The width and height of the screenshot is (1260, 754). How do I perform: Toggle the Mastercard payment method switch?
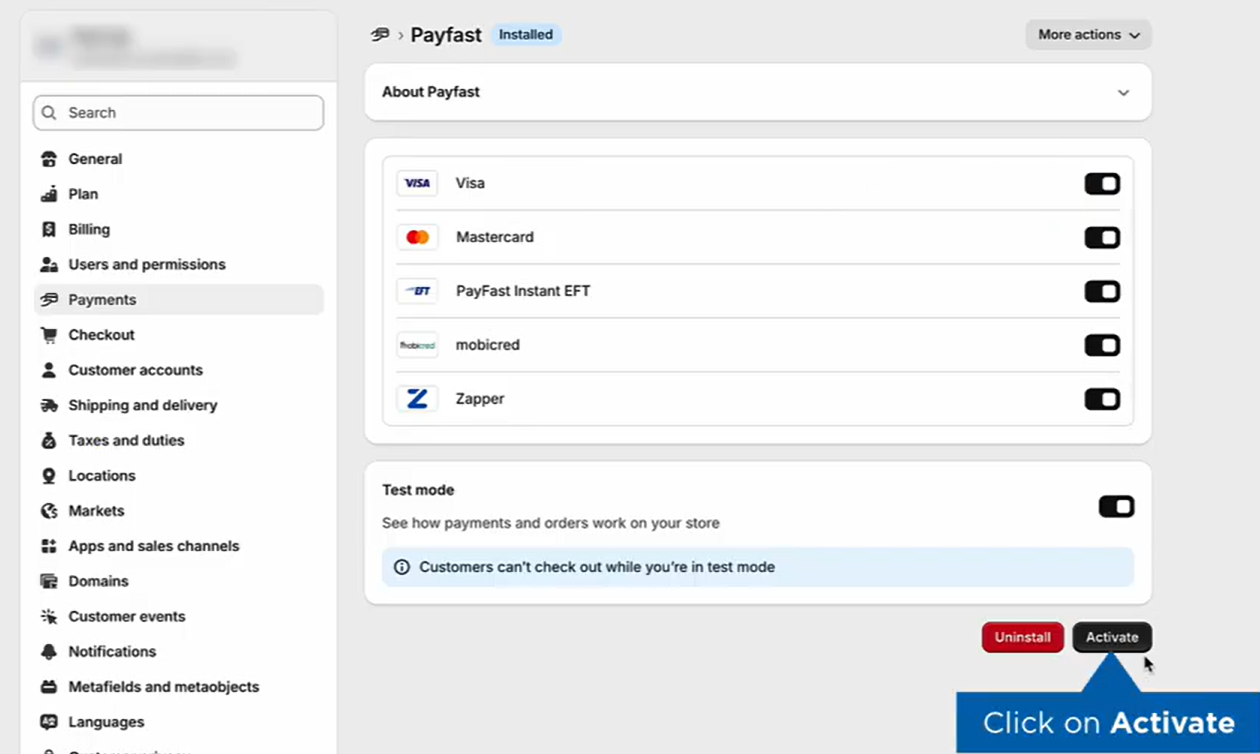coord(1102,238)
